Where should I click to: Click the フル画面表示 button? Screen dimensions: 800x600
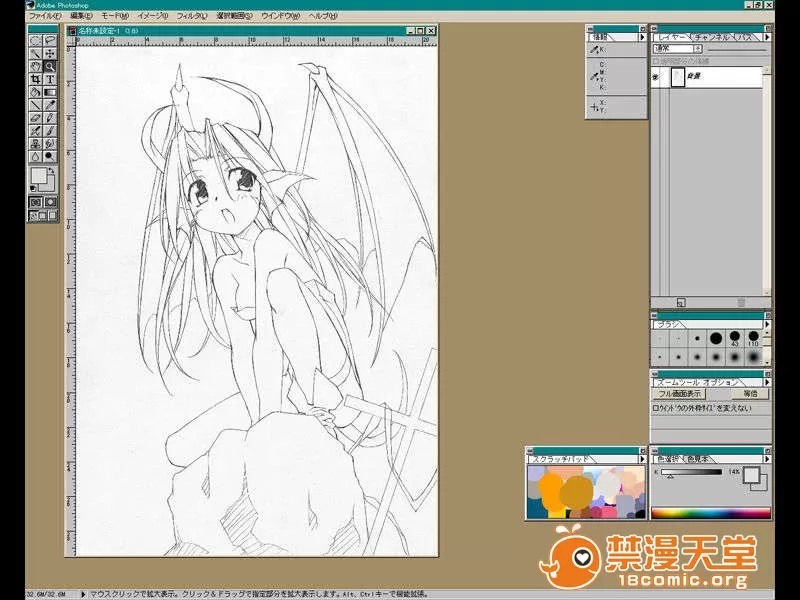pyautogui.click(x=679, y=394)
